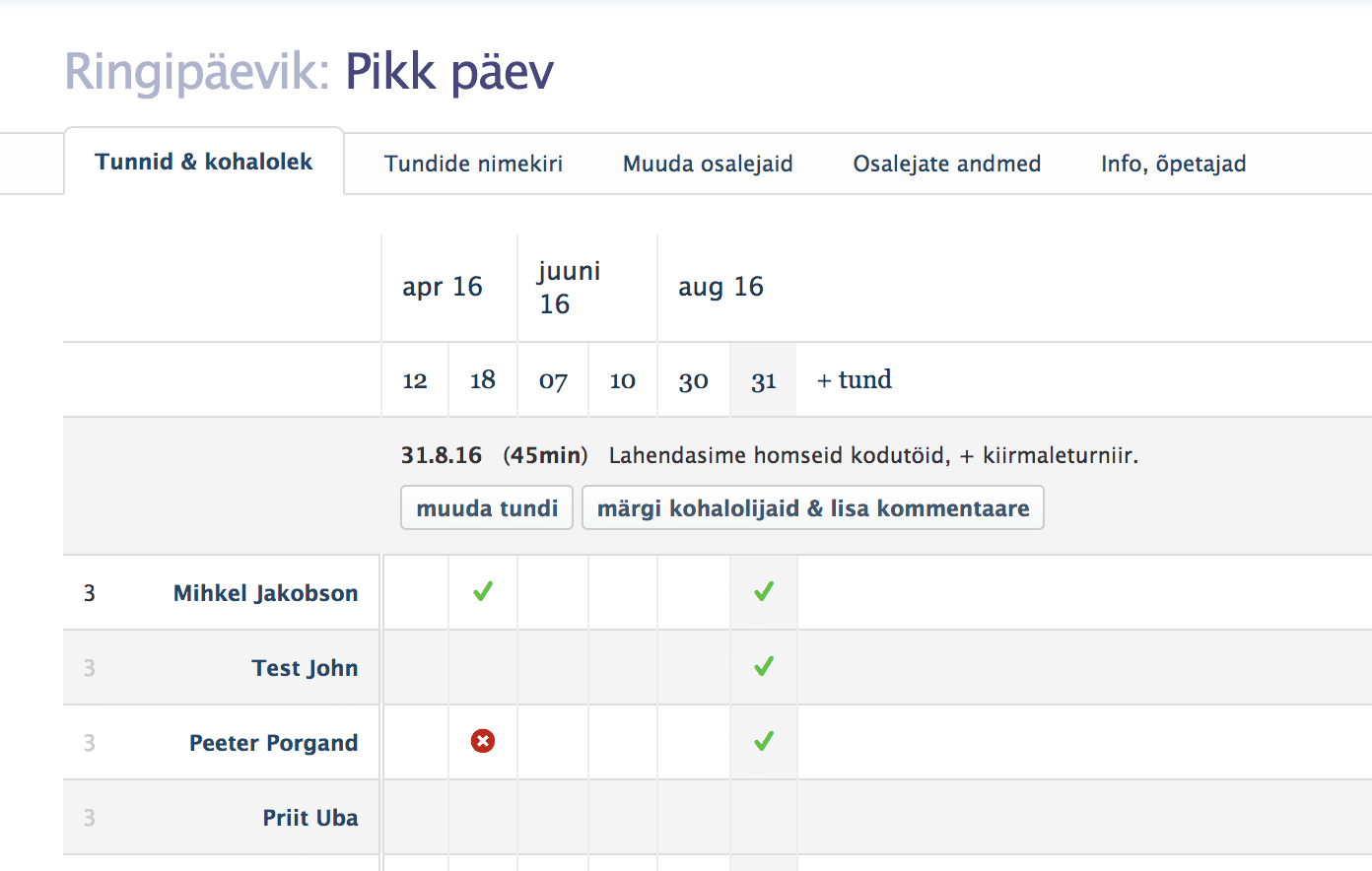Open the Info, õpetajad tab
Viewport: 1372px width, 871px height.
click(1173, 164)
